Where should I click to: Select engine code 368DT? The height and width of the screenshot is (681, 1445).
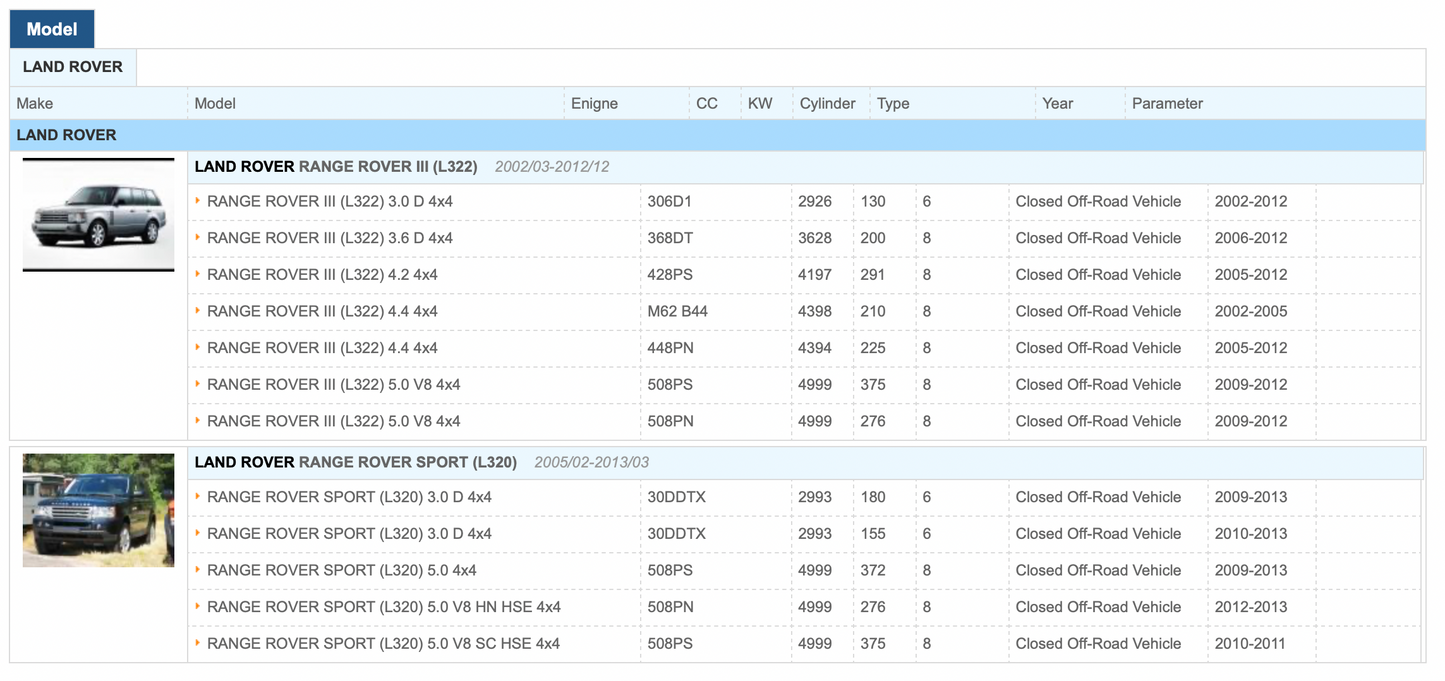pyautogui.click(x=670, y=238)
